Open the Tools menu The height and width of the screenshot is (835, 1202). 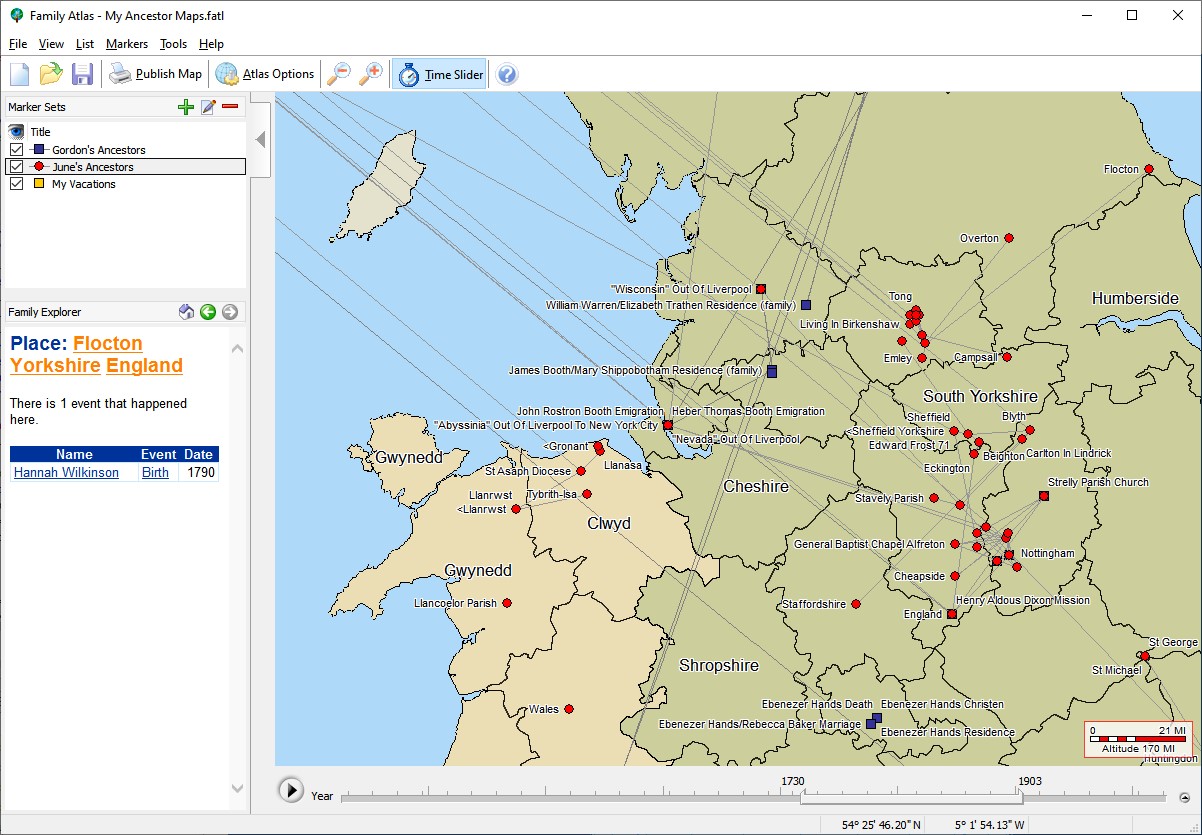pyautogui.click(x=173, y=44)
